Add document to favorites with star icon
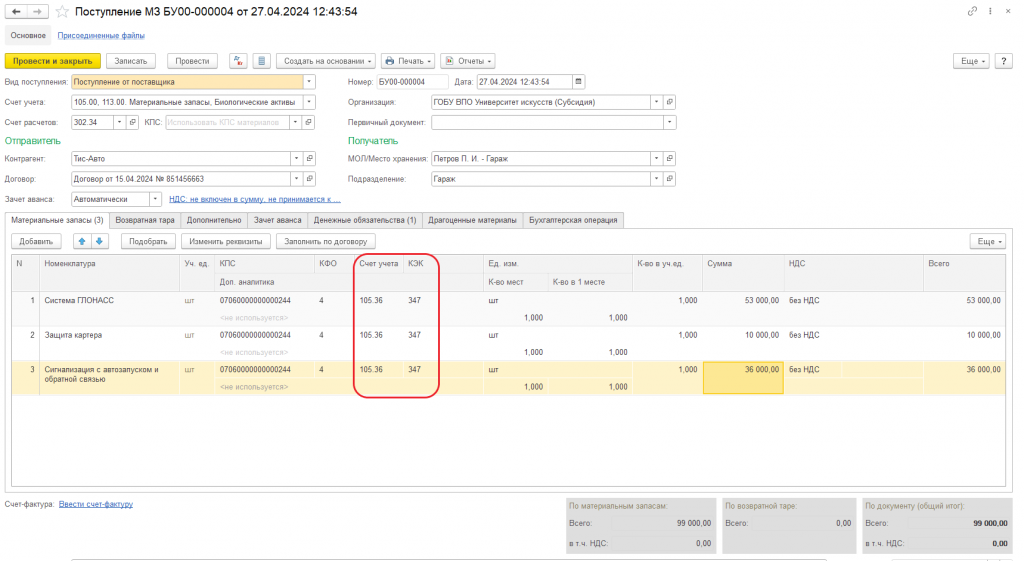 62,12
